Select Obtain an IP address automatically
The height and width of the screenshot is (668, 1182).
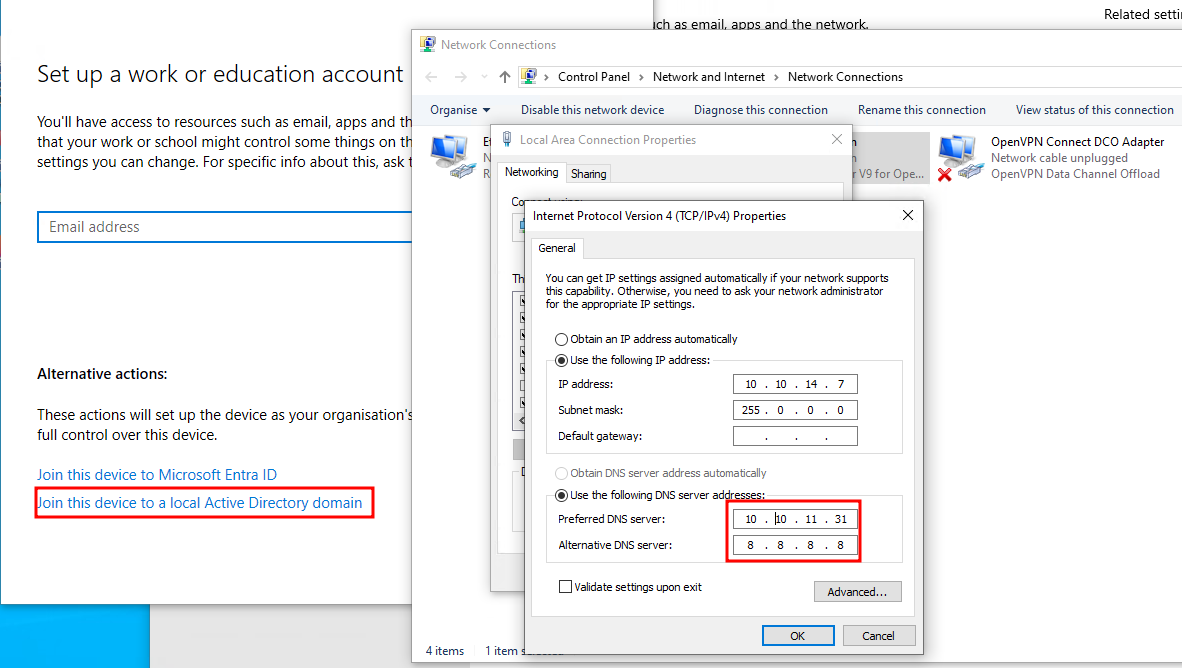pyautogui.click(x=561, y=339)
